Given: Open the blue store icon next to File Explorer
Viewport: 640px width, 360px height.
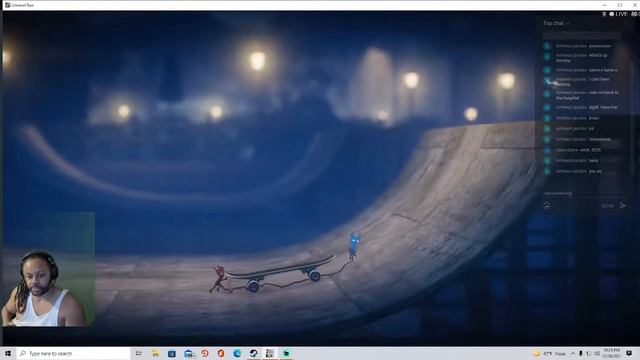Looking at the screenshot, I should pos(171,353).
